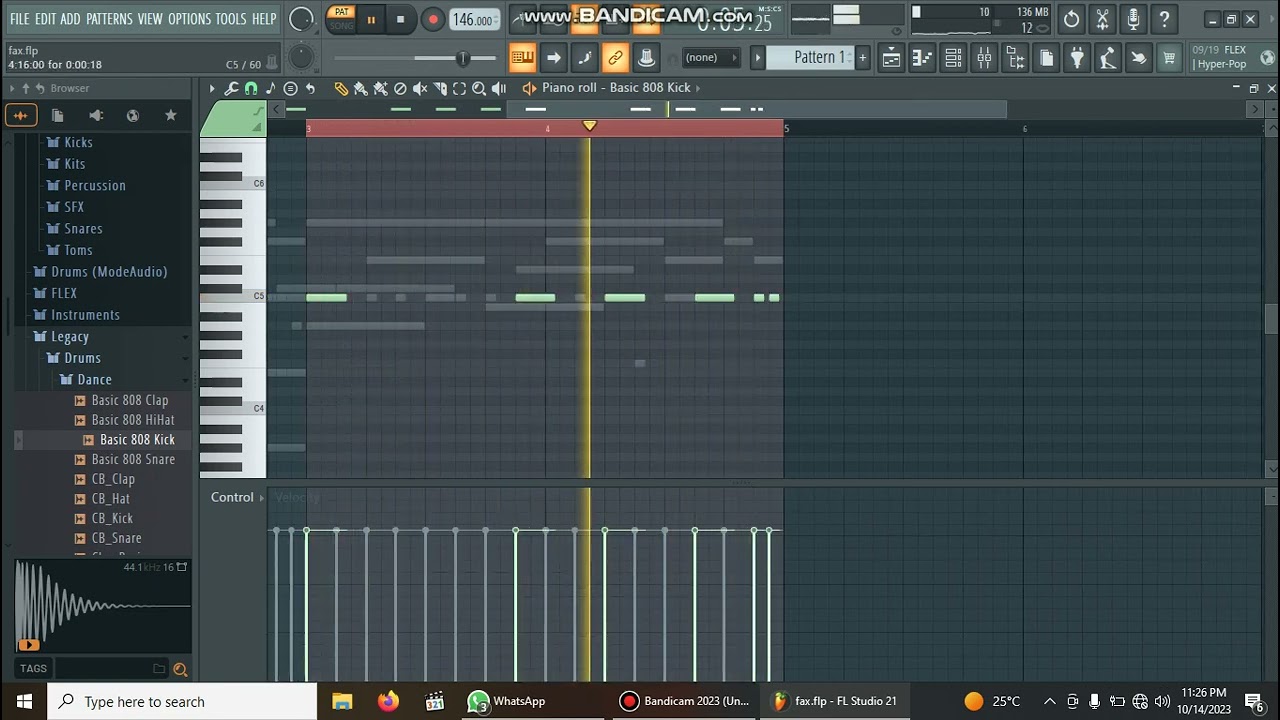Viewport: 1280px width, 720px height.
Task: Select the Delete tool in piano roll
Action: pos(400,88)
